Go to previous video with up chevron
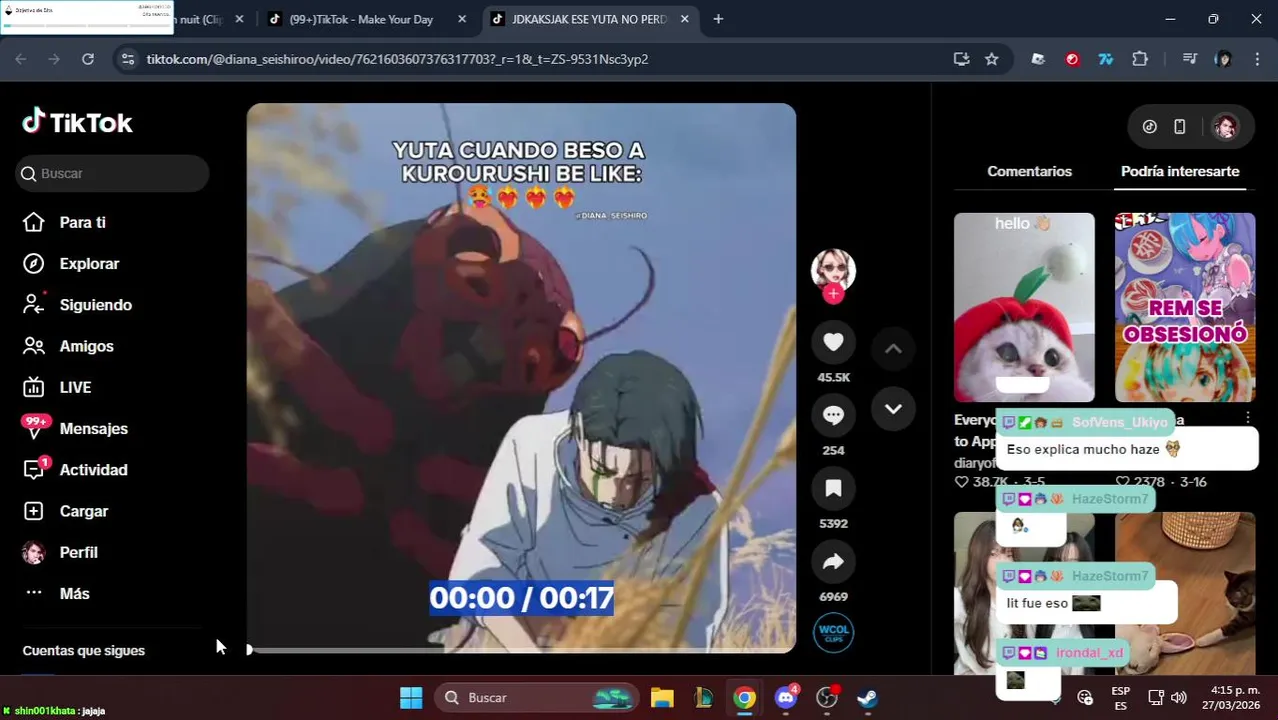Screen dimensions: 1278x720 [893, 349]
